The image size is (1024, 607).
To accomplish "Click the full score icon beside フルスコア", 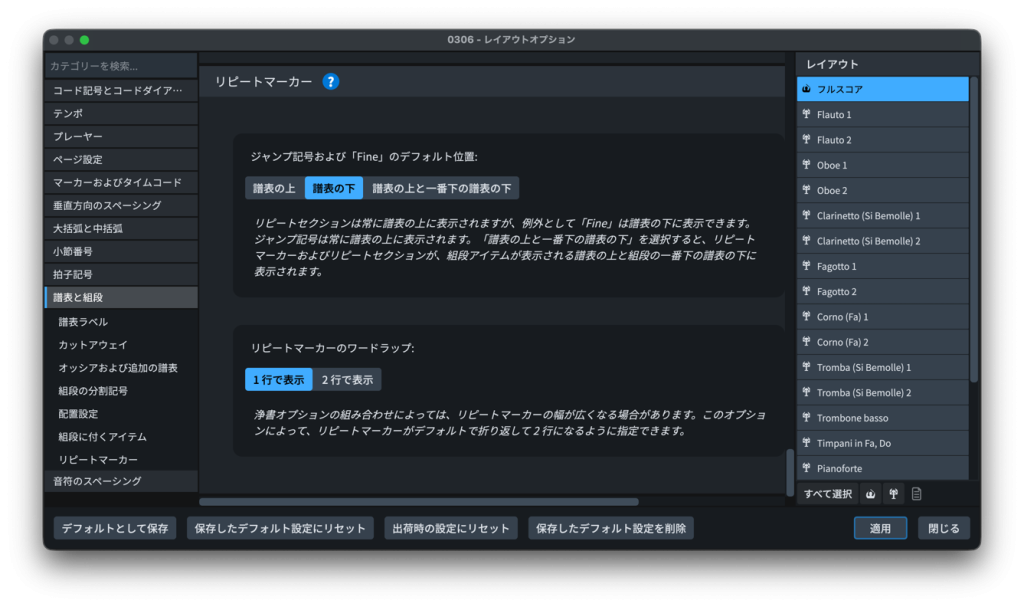I will coord(806,89).
